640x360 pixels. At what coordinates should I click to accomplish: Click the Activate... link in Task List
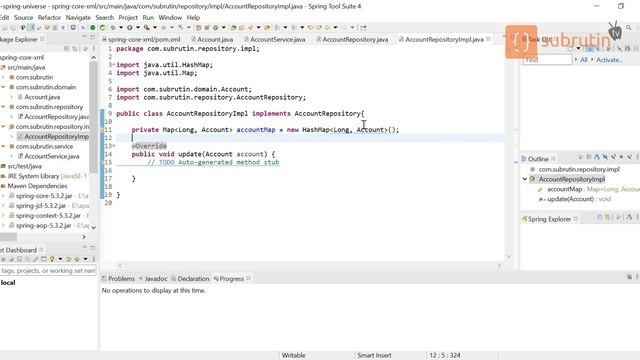click(x=609, y=60)
